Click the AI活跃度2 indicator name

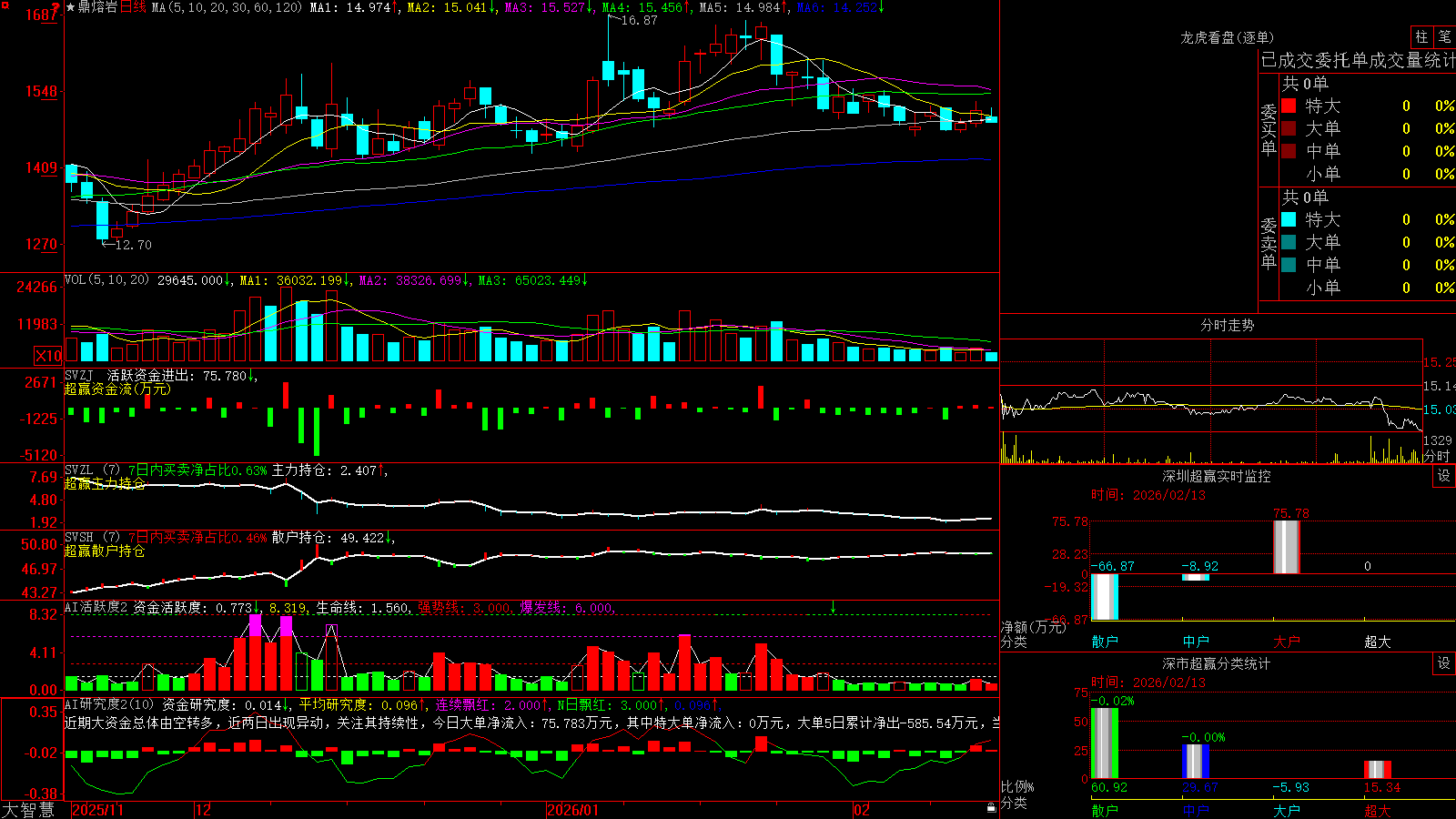tap(96, 607)
